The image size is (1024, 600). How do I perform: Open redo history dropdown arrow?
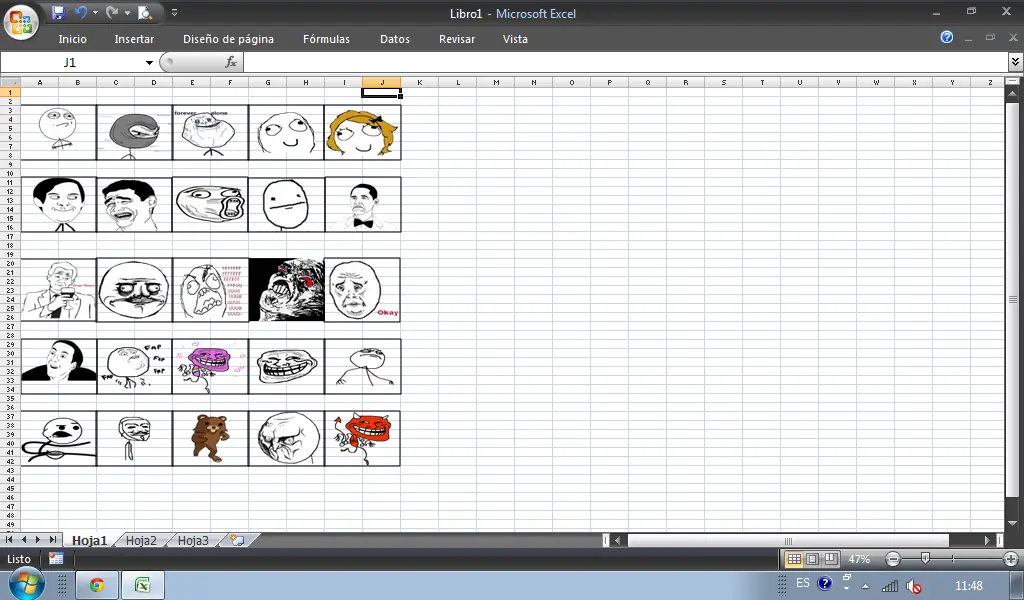pos(127,12)
